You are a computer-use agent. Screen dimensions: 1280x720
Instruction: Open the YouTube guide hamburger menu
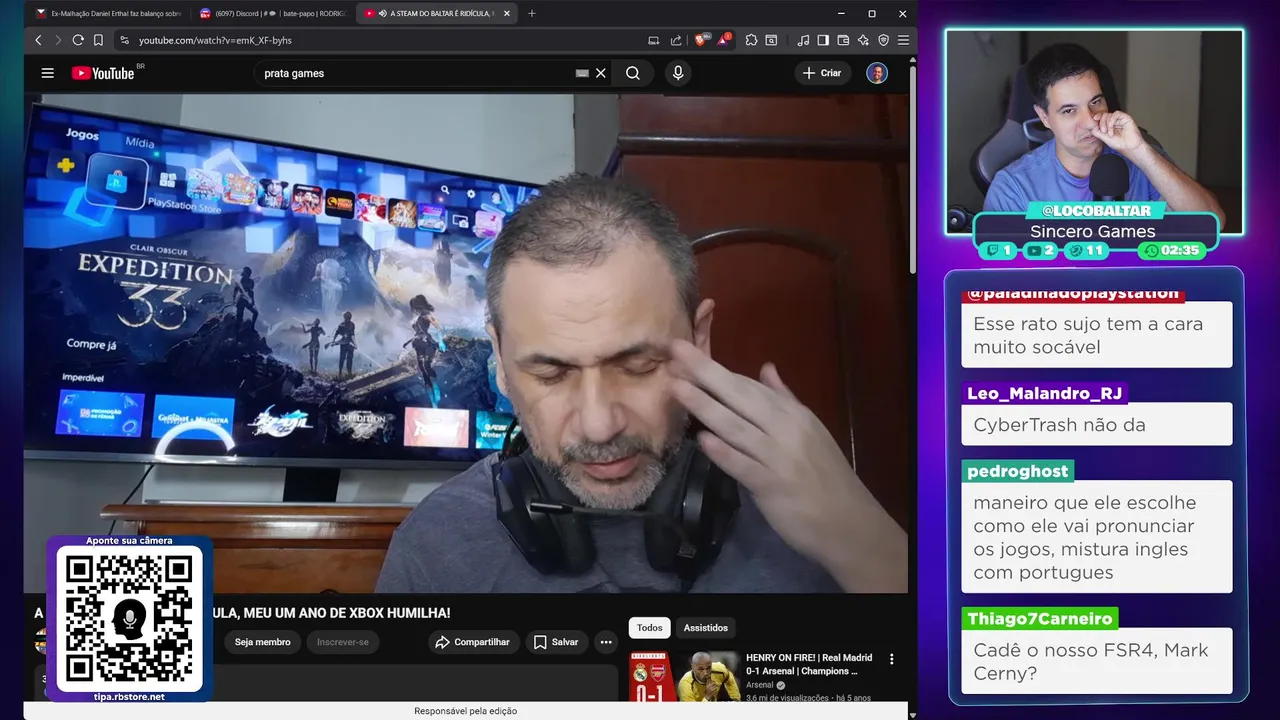[x=47, y=73]
